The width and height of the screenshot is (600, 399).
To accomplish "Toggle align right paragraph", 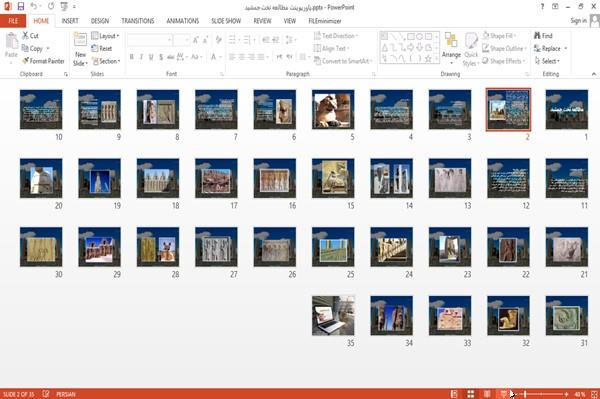I will (x=251, y=57).
